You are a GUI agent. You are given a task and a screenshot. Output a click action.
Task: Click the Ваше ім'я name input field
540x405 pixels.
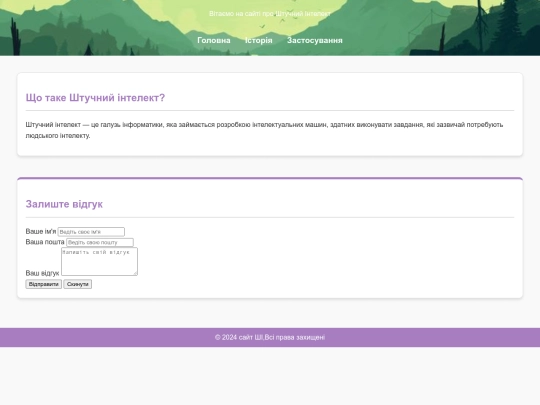pyautogui.click(x=91, y=232)
